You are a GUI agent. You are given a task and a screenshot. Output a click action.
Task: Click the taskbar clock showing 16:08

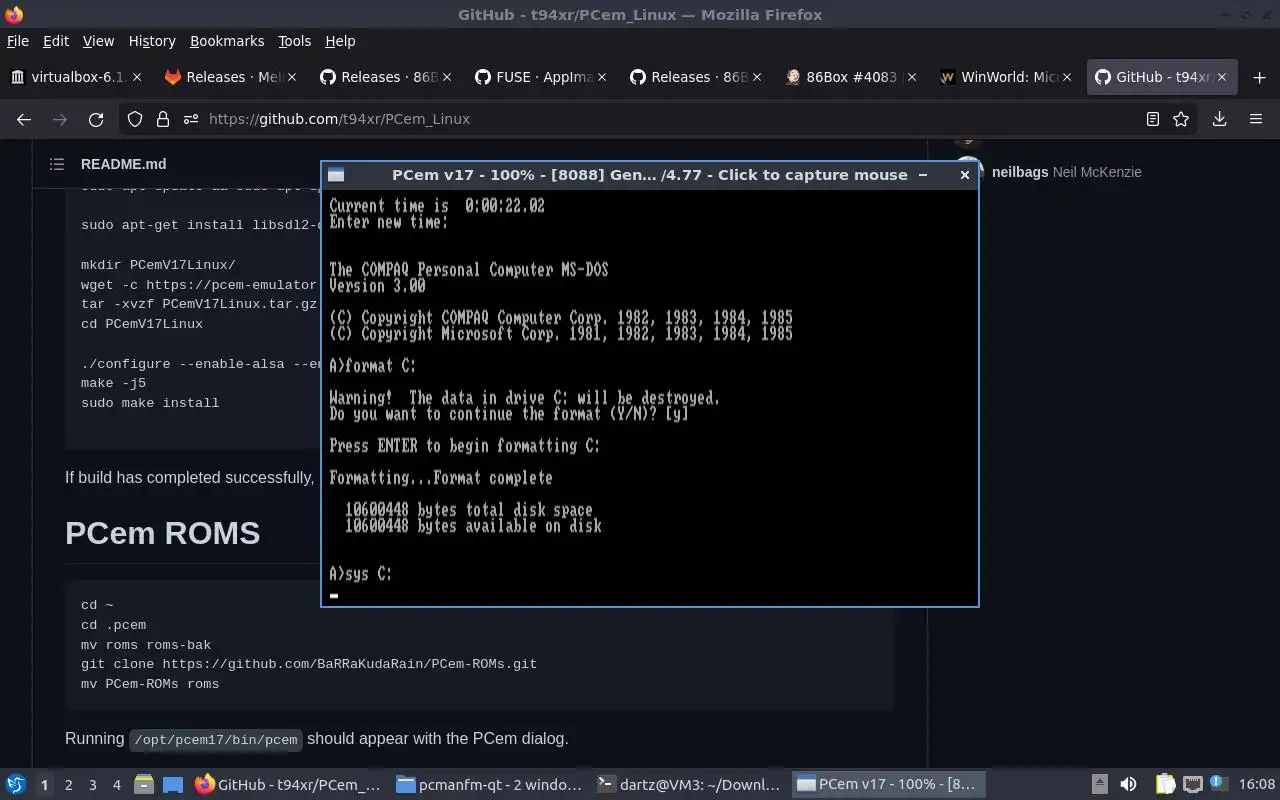1257,785
